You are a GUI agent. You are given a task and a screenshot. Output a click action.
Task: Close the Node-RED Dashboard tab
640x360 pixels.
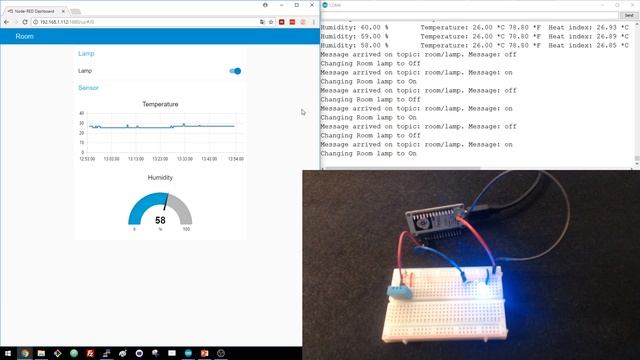coord(63,11)
